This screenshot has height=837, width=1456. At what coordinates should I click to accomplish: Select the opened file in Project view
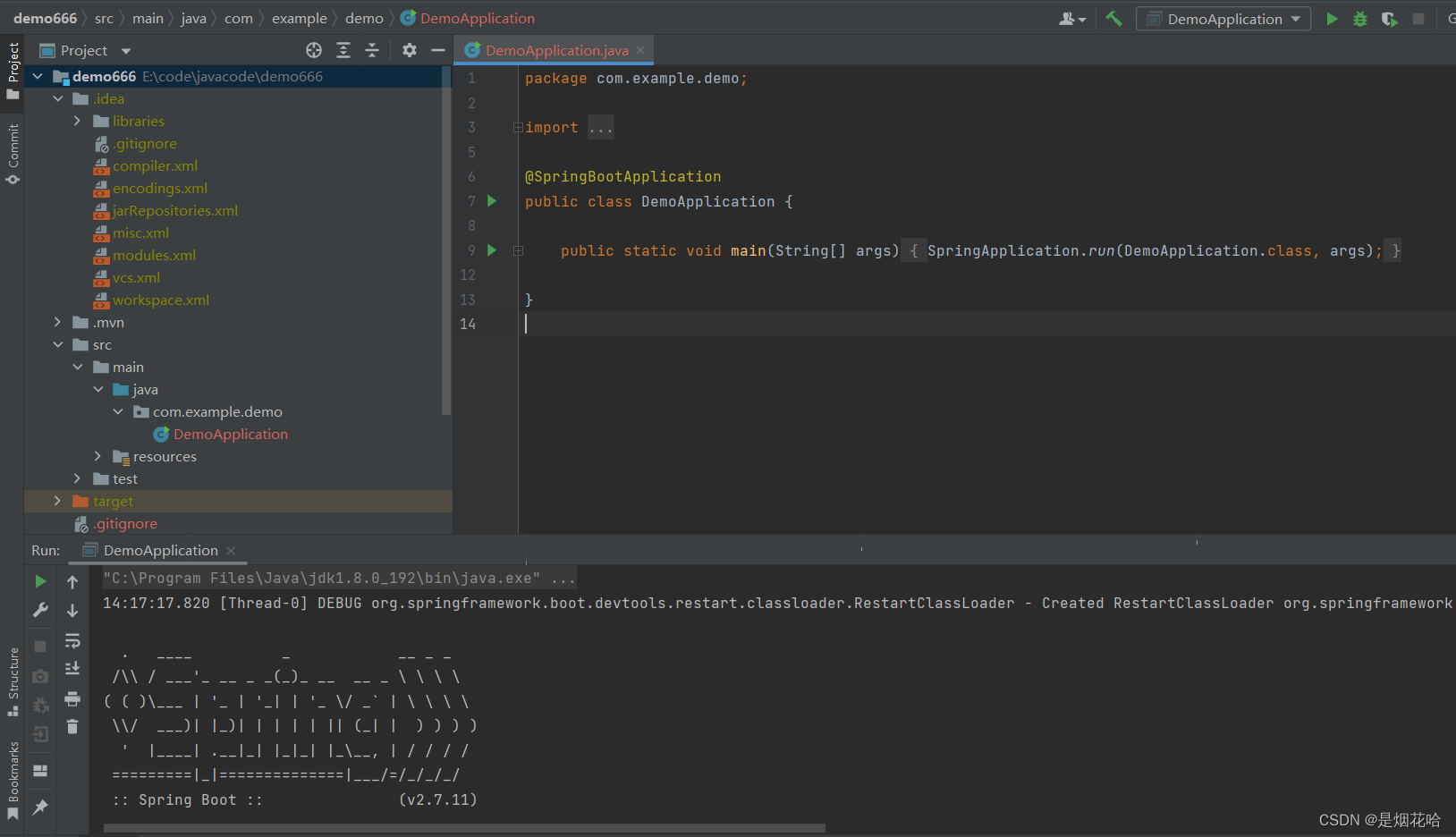tap(314, 50)
